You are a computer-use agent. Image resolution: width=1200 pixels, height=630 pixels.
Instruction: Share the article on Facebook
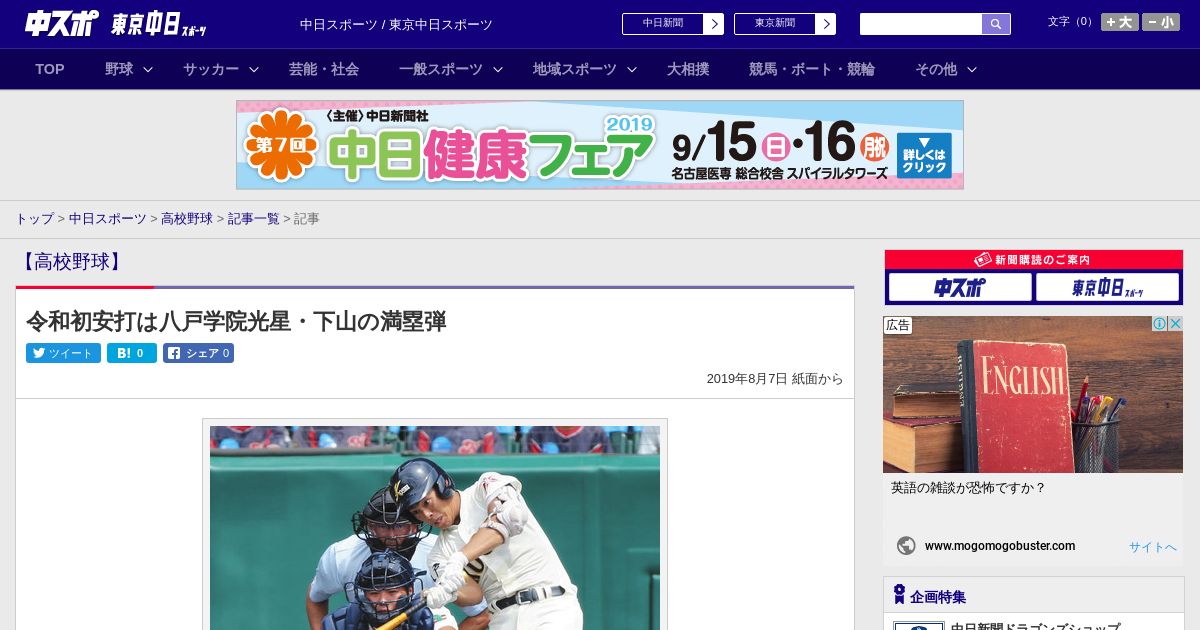198,353
